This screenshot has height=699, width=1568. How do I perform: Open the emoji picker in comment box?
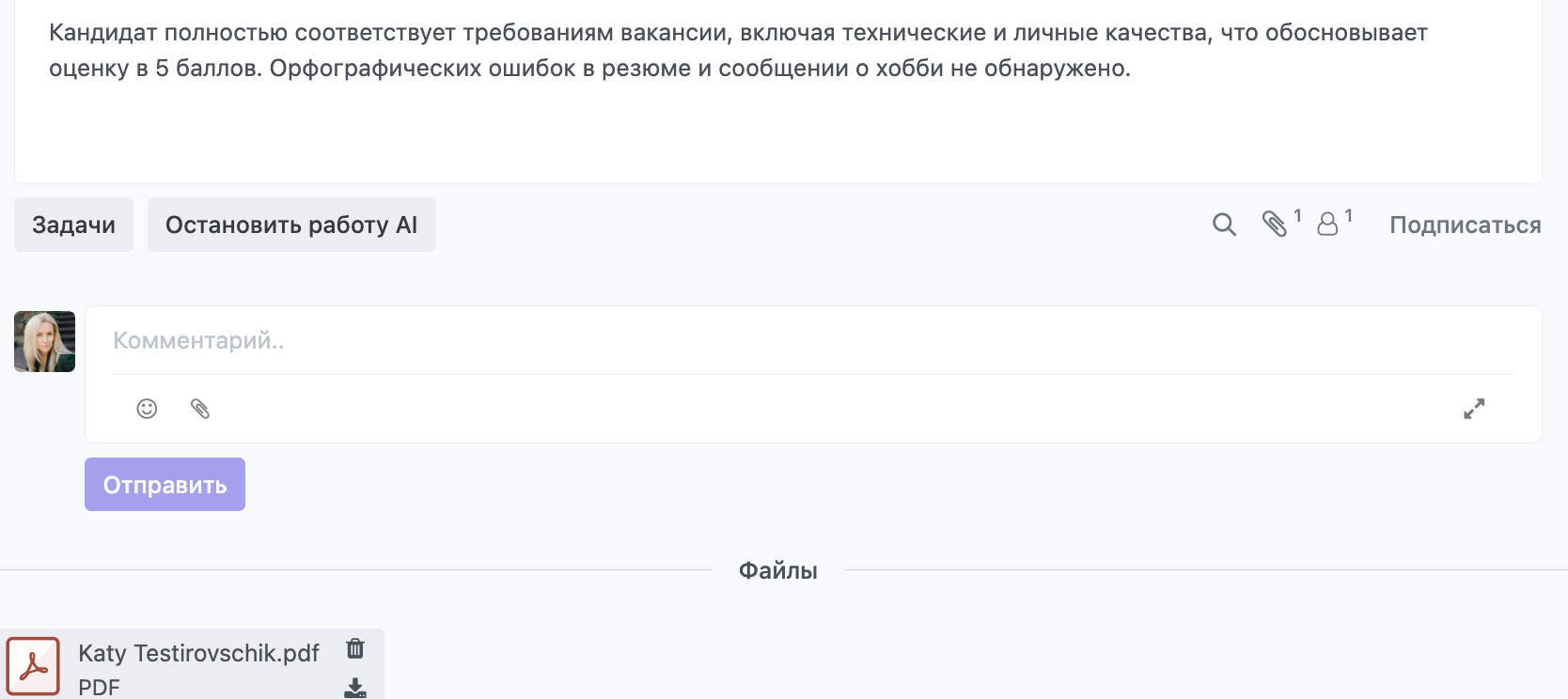[x=147, y=409]
